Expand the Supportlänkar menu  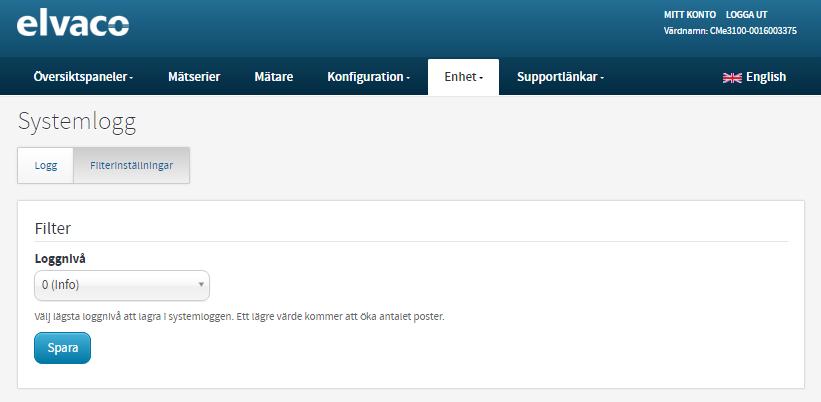tap(560, 76)
